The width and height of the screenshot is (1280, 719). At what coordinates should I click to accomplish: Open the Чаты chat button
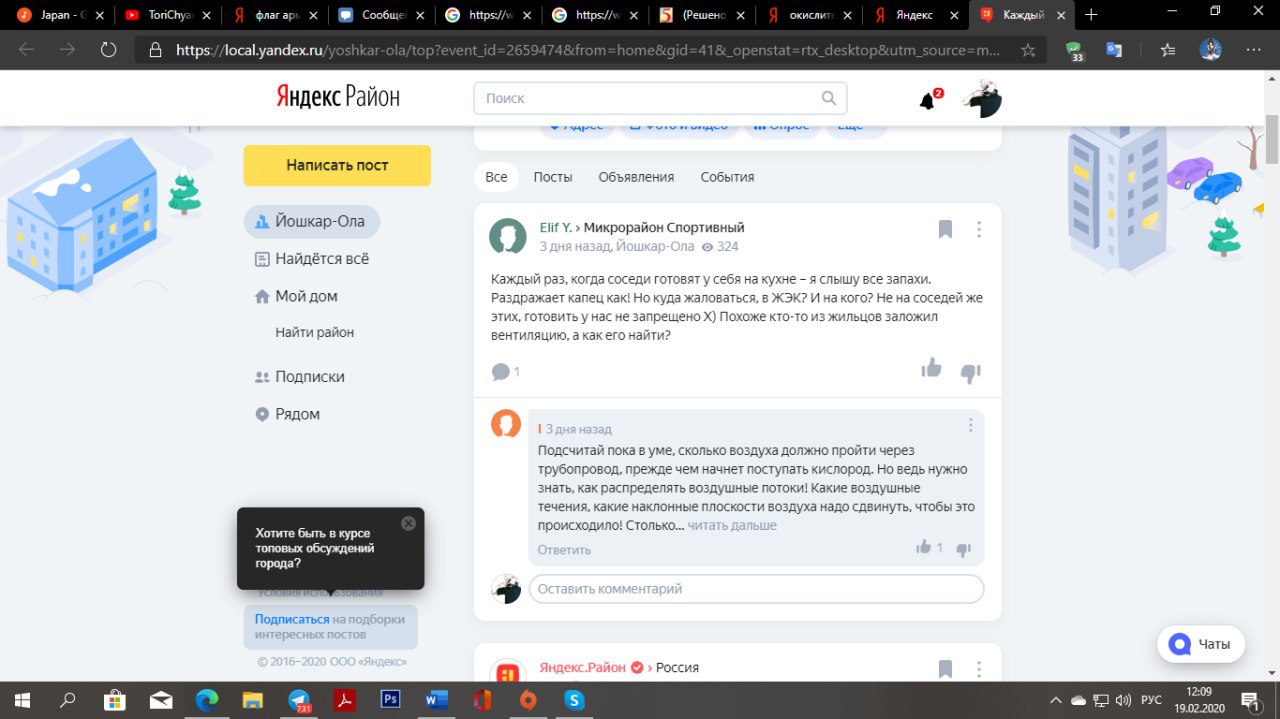(1201, 644)
